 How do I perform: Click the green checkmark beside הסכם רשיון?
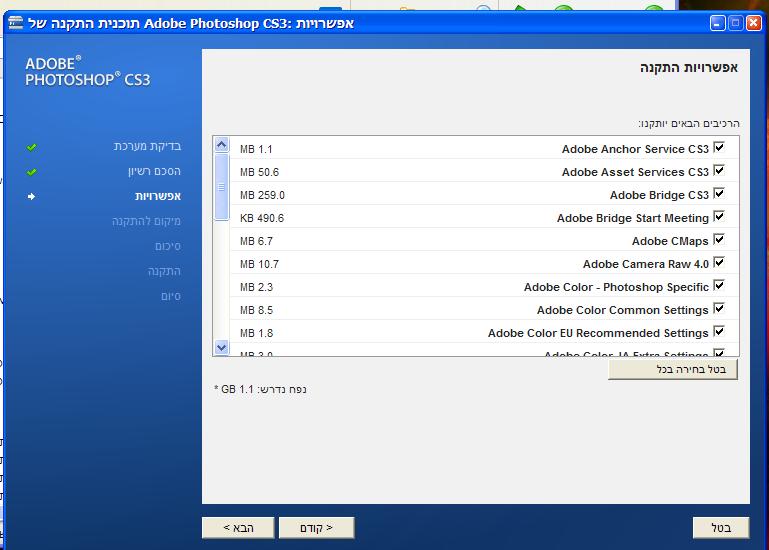pyautogui.click(x=31, y=172)
